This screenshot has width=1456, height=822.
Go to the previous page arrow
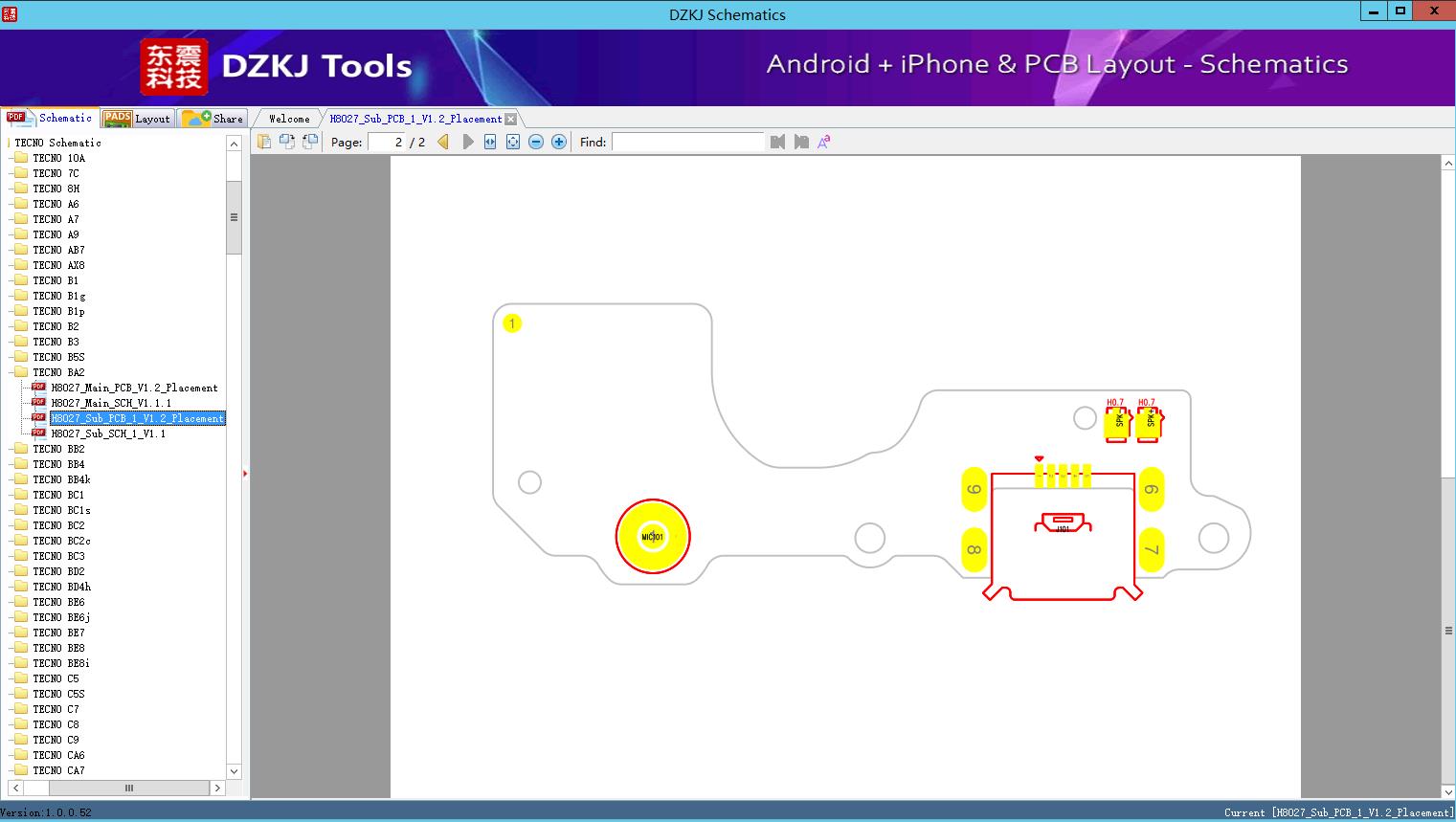(443, 142)
